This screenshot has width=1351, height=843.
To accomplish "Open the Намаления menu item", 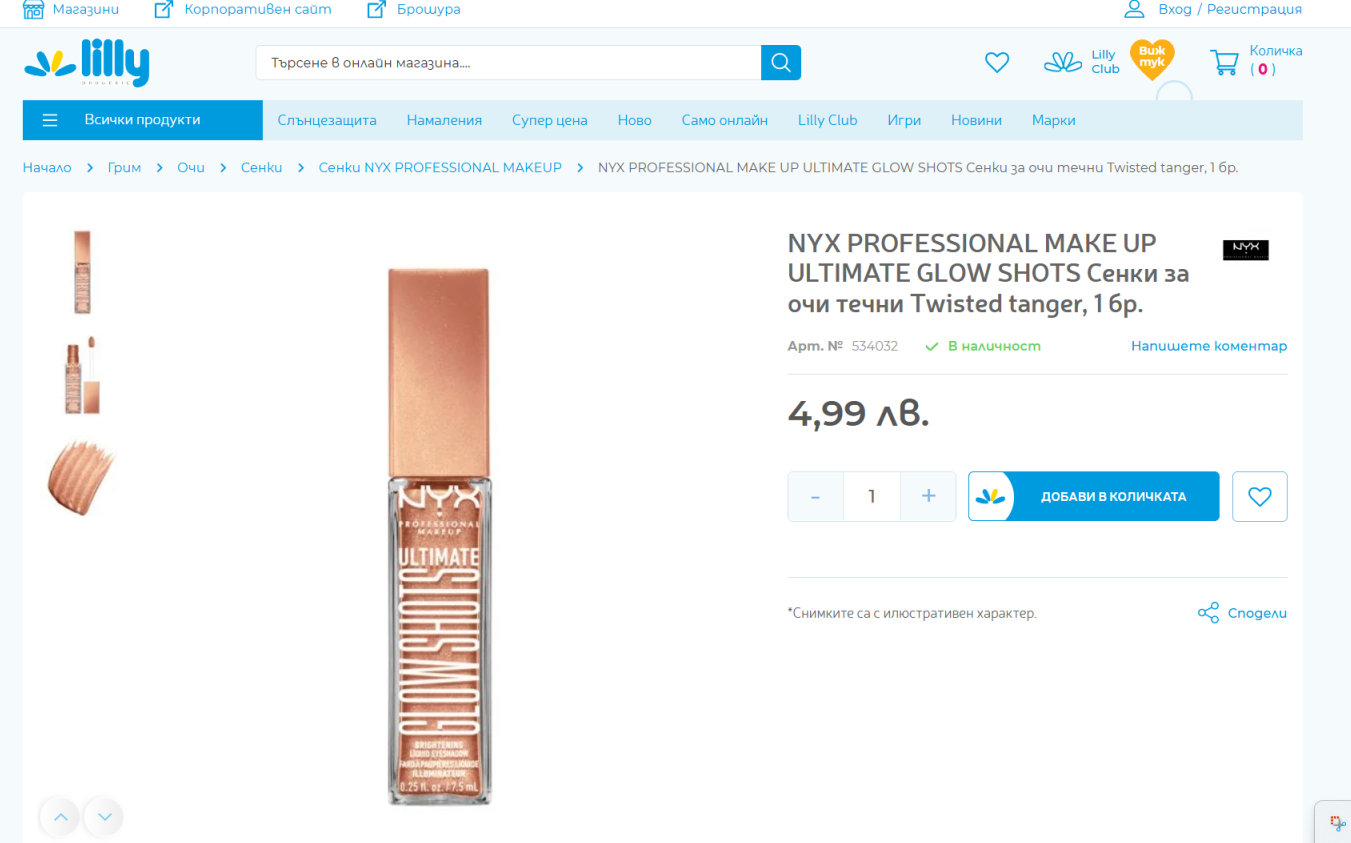I will click(x=444, y=120).
